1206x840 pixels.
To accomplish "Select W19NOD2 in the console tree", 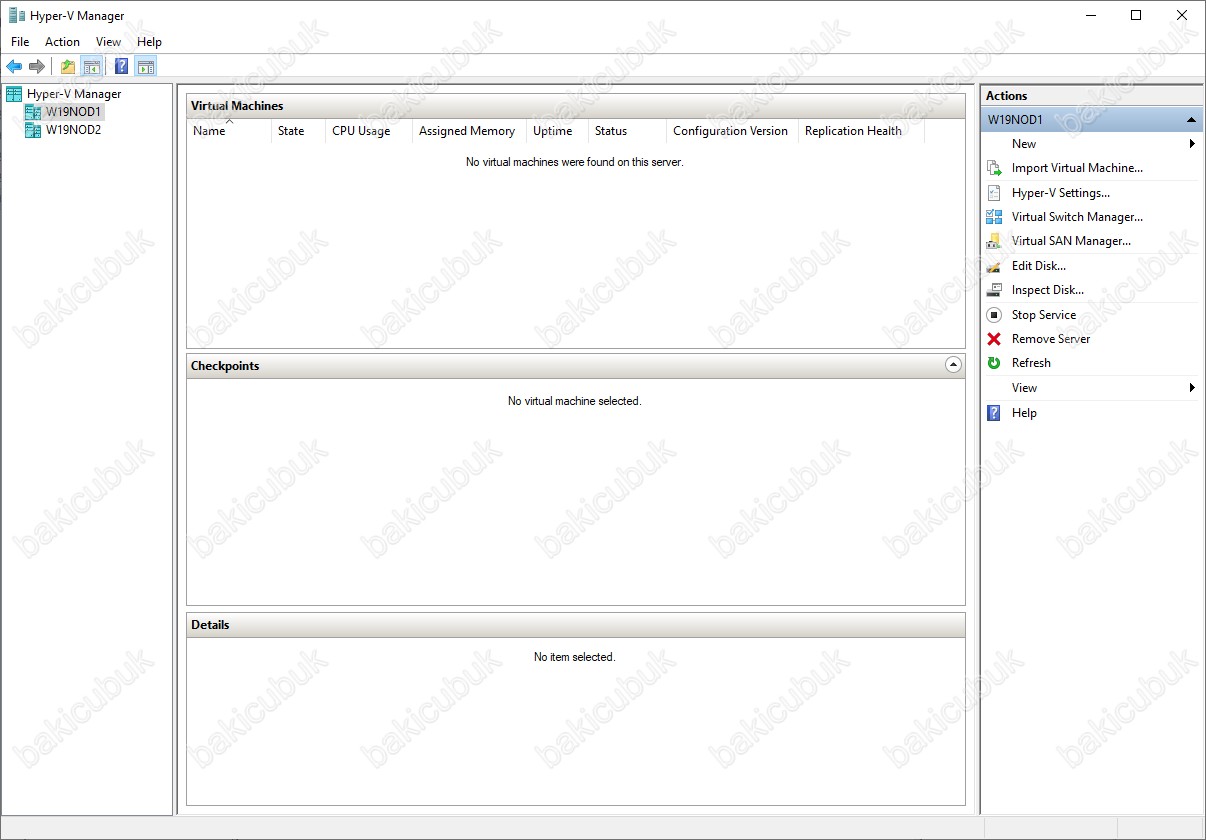I will pyautogui.click(x=73, y=130).
